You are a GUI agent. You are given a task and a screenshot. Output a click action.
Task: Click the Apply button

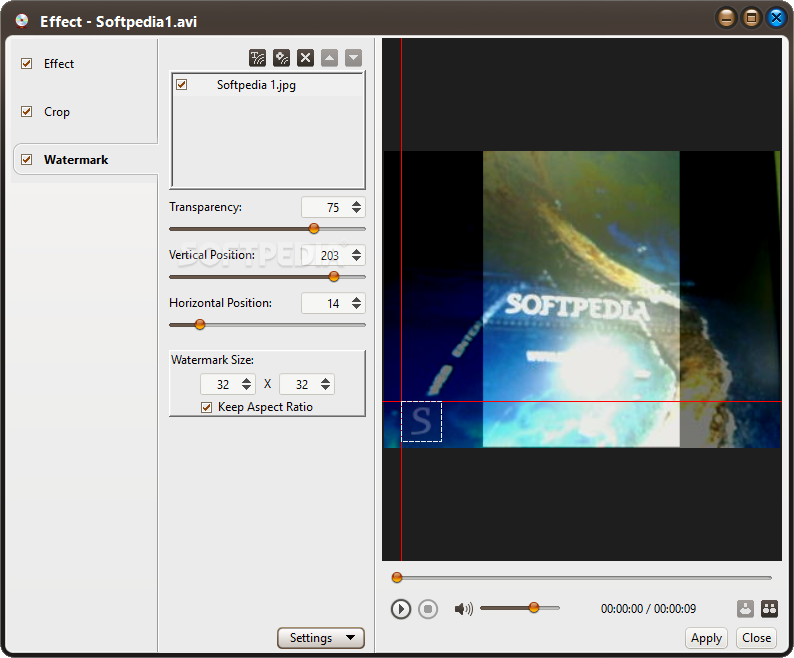coord(706,638)
